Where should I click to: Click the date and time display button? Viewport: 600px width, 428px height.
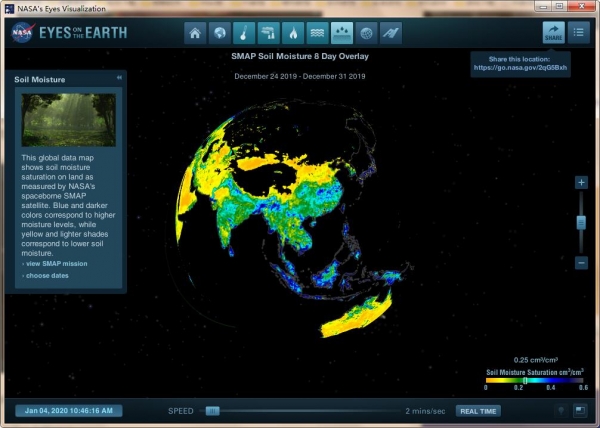coord(69,410)
